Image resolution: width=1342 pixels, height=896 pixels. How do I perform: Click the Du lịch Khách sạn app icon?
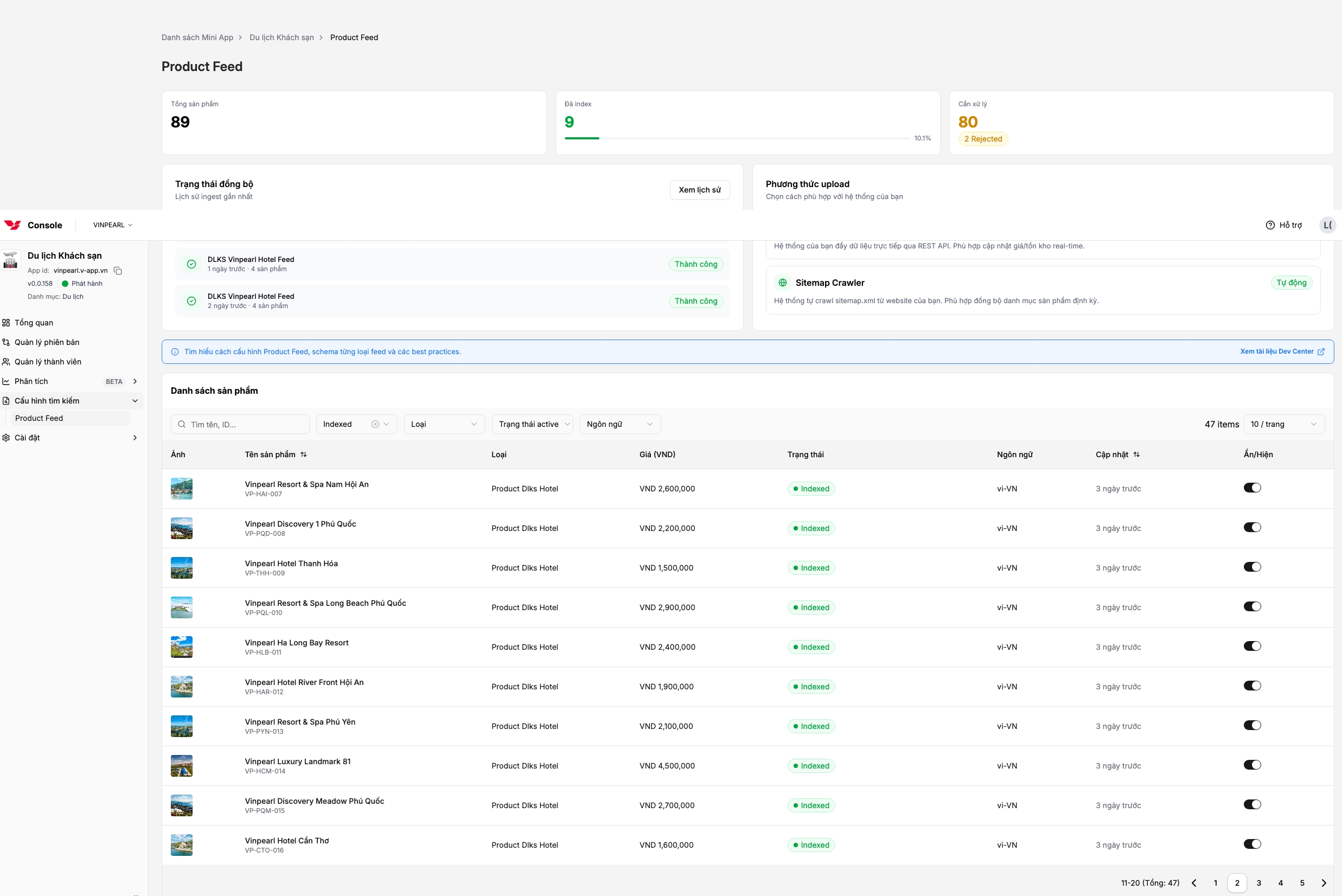point(11,260)
